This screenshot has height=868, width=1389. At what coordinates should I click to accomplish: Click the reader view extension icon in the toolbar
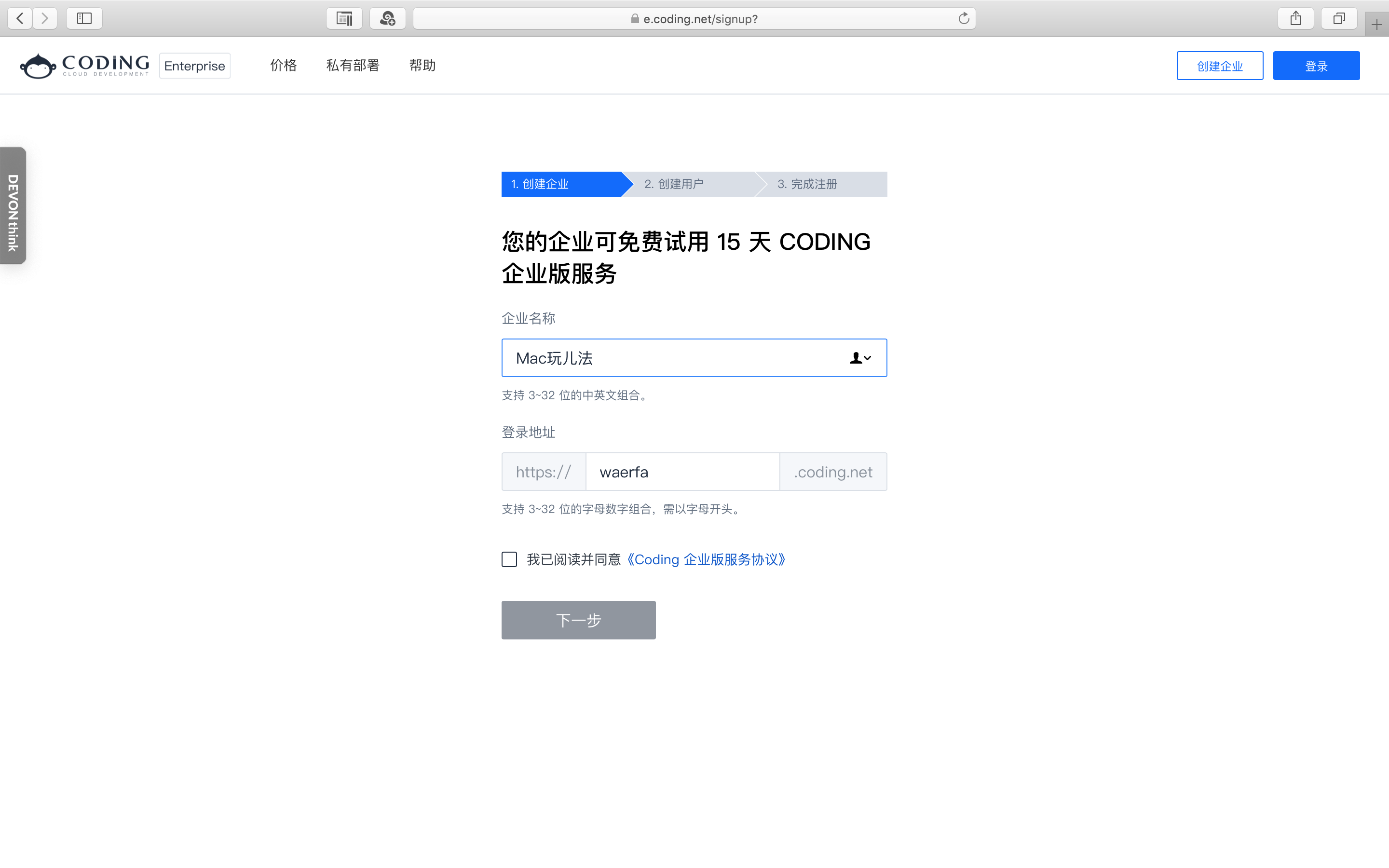coord(344,18)
